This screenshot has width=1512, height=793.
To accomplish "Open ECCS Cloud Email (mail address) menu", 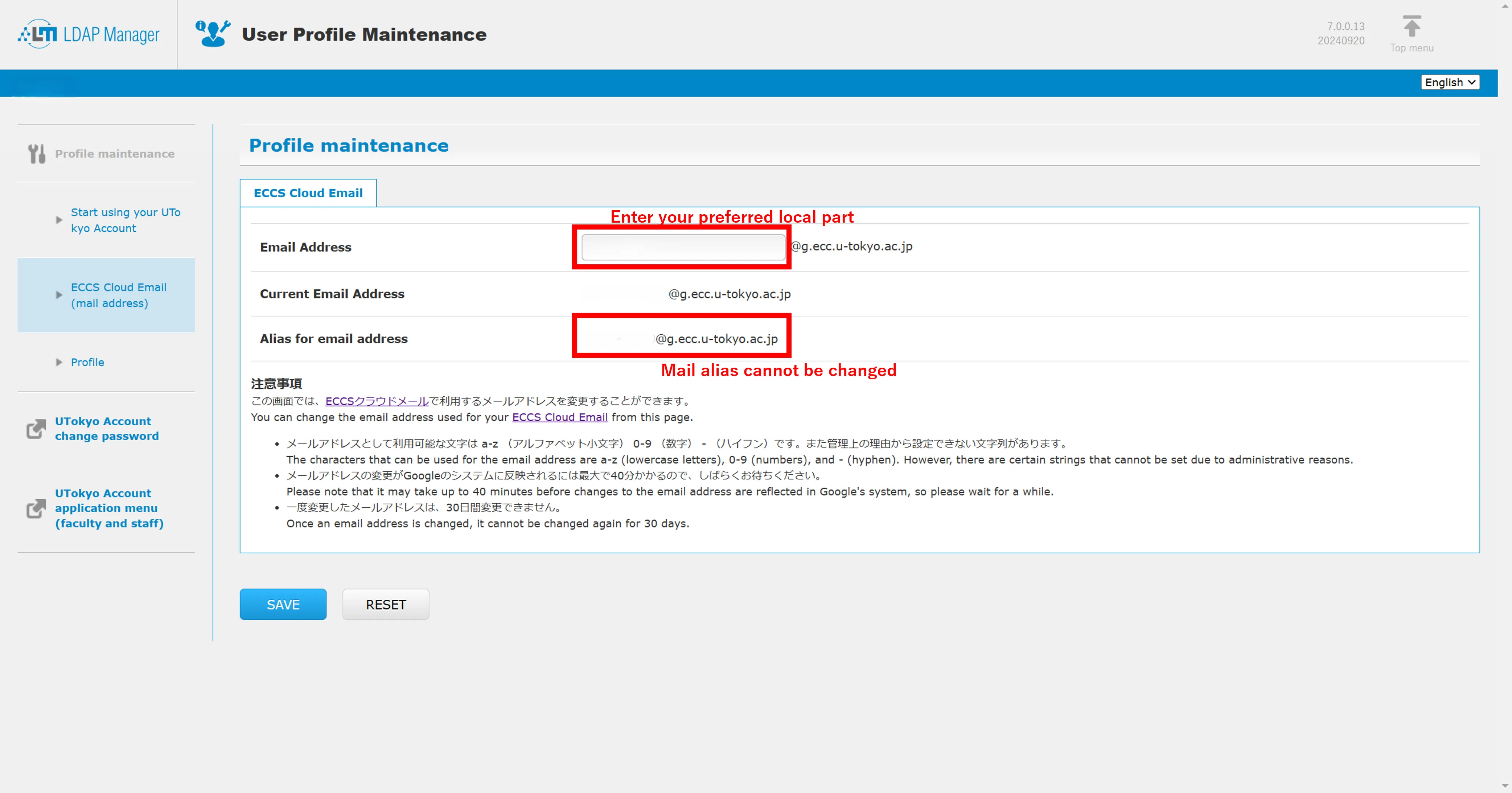I will pyautogui.click(x=119, y=295).
